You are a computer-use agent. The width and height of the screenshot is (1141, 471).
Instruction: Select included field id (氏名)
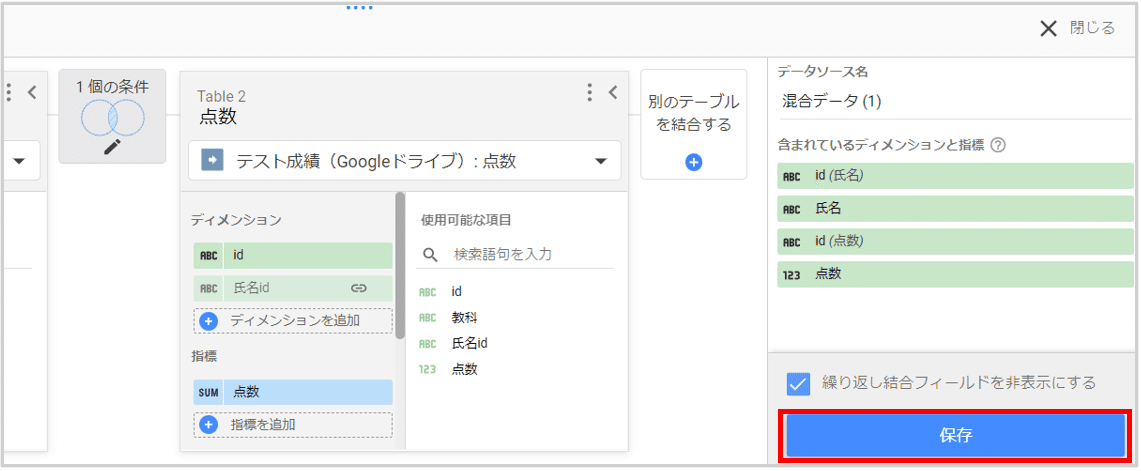click(x=955, y=175)
